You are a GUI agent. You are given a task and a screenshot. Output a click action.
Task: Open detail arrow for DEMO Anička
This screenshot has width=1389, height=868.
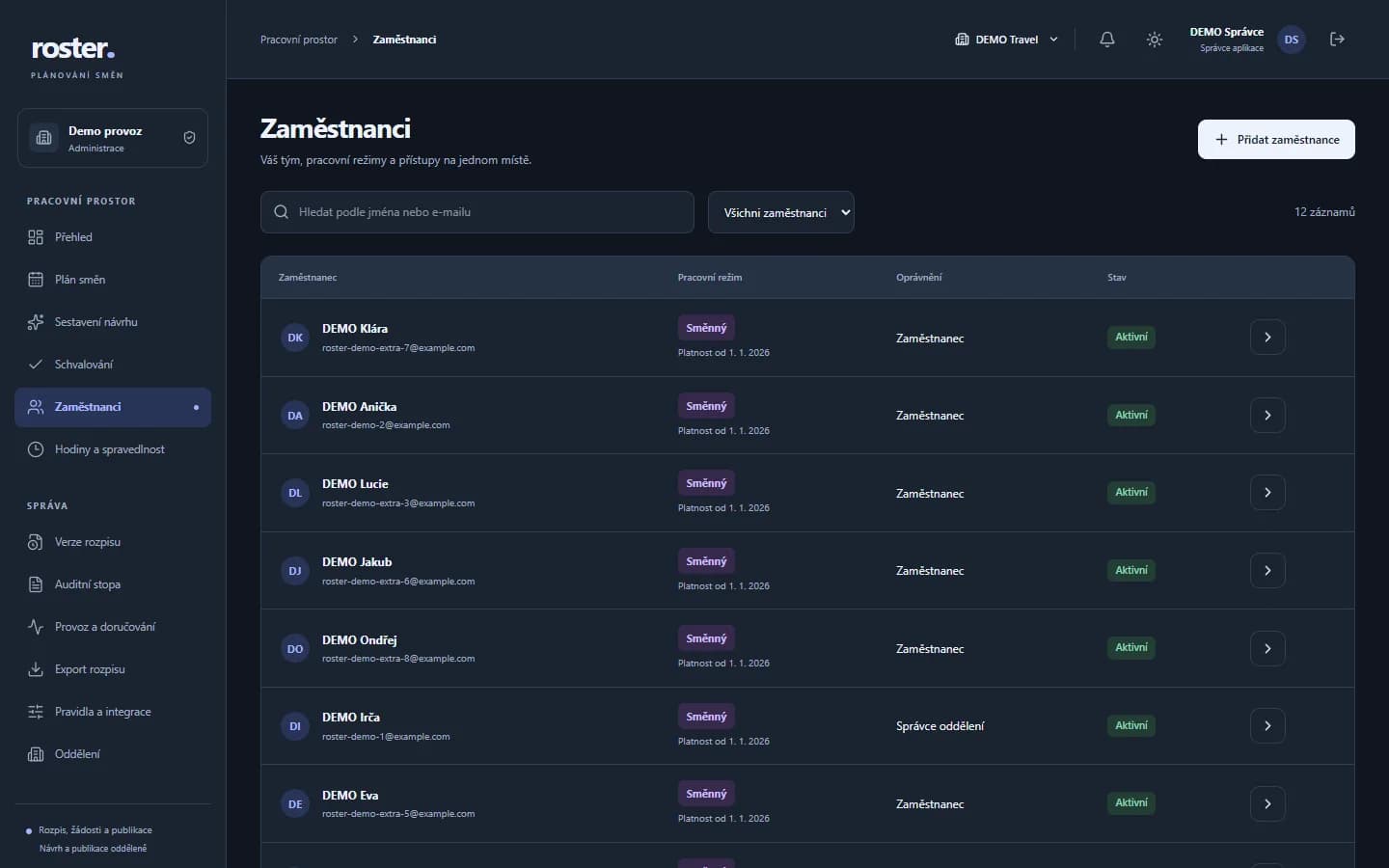pos(1267,416)
